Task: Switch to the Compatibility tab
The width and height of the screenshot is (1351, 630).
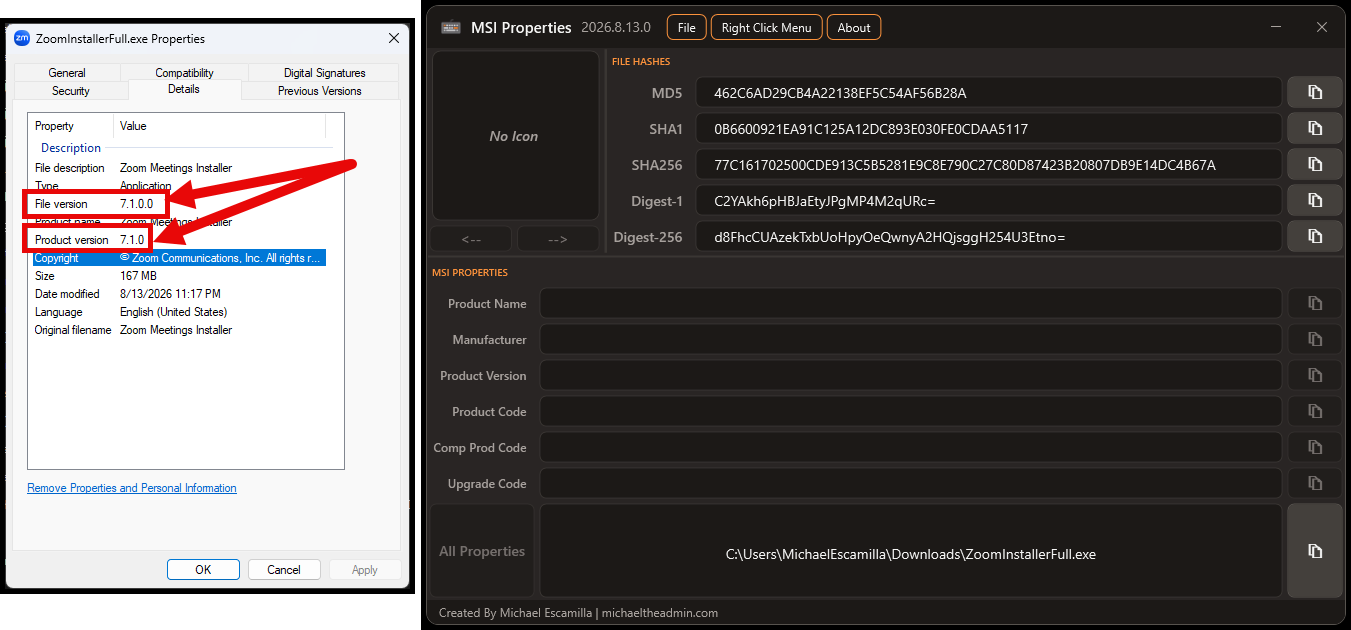Action: pyautogui.click(x=184, y=72)
